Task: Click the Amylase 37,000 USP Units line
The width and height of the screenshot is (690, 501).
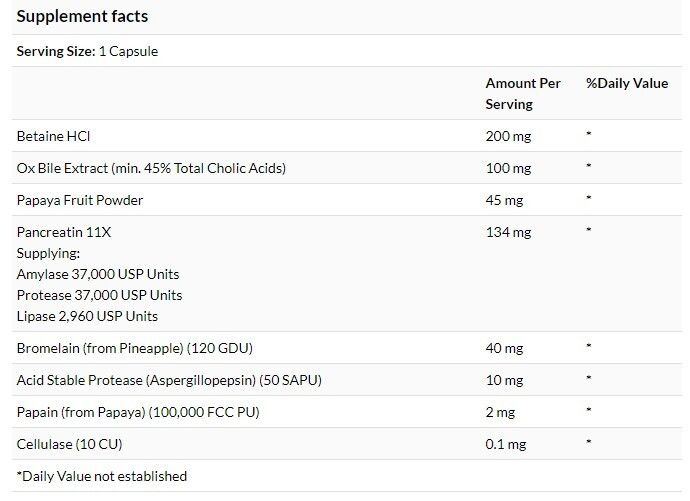Action: click(x=98, y=274)
